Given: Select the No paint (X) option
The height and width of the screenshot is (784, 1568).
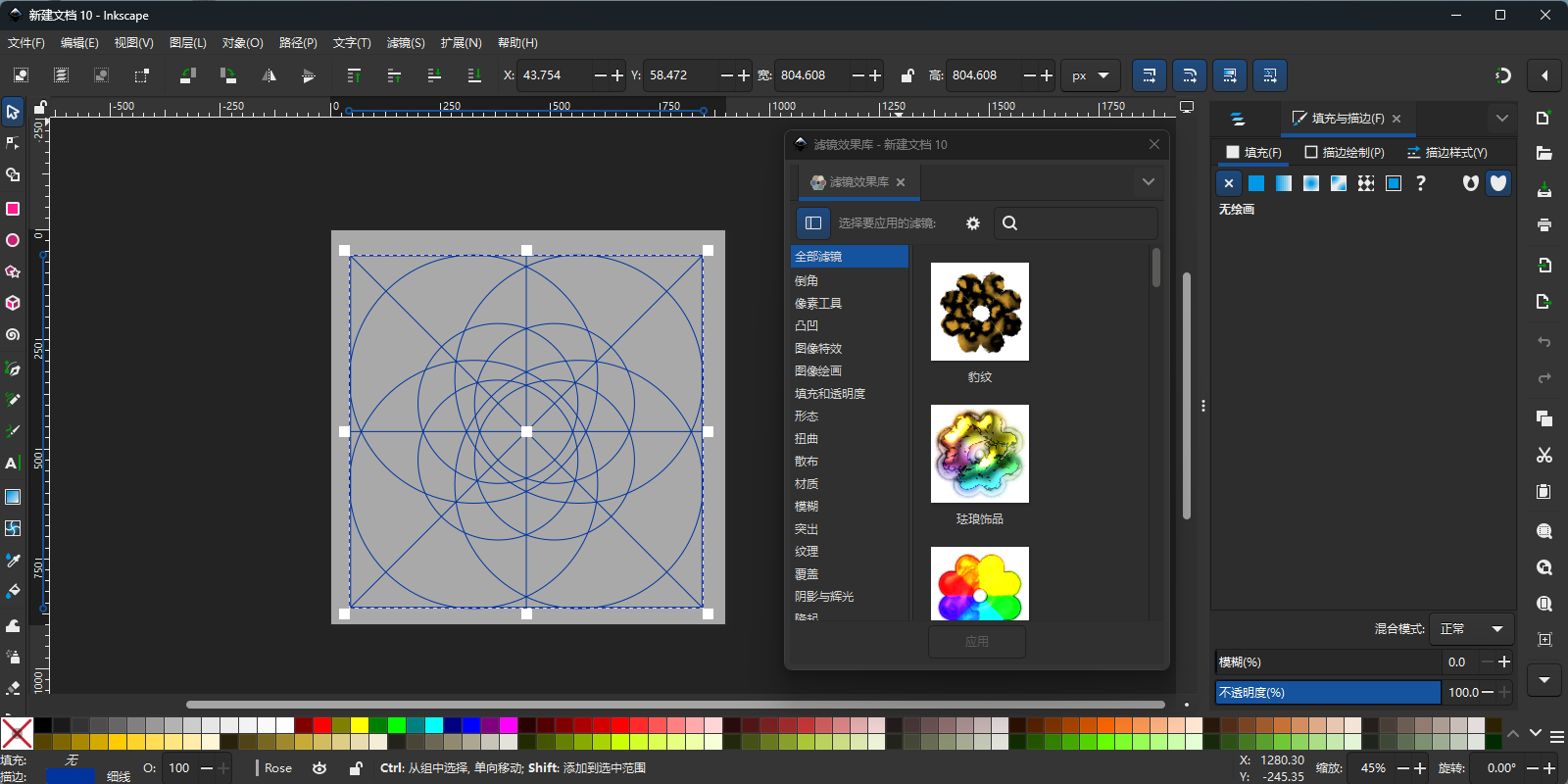Looking at the screenshot, I should tap(1229, 183).
